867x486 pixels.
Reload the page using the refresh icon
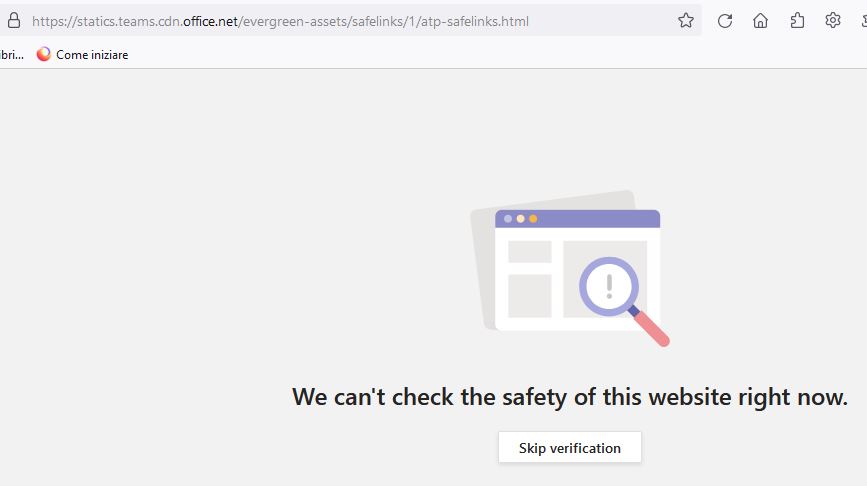725,21
